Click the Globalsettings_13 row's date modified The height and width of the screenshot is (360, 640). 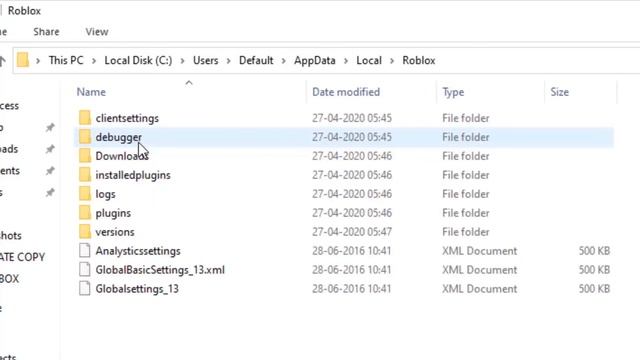[x=352, y=289]
